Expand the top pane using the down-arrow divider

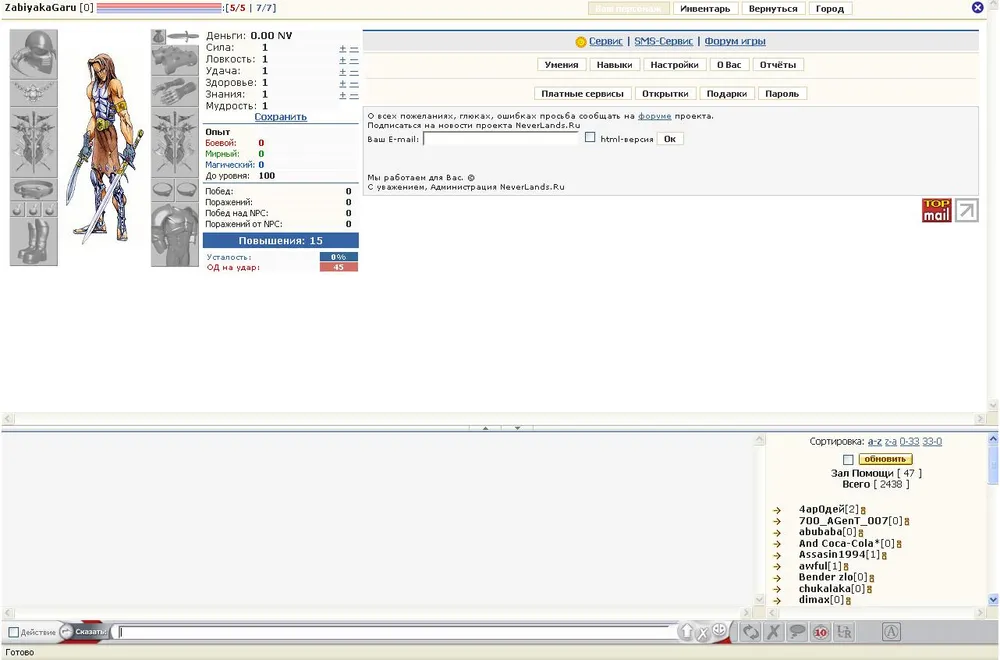click(517, 428)
